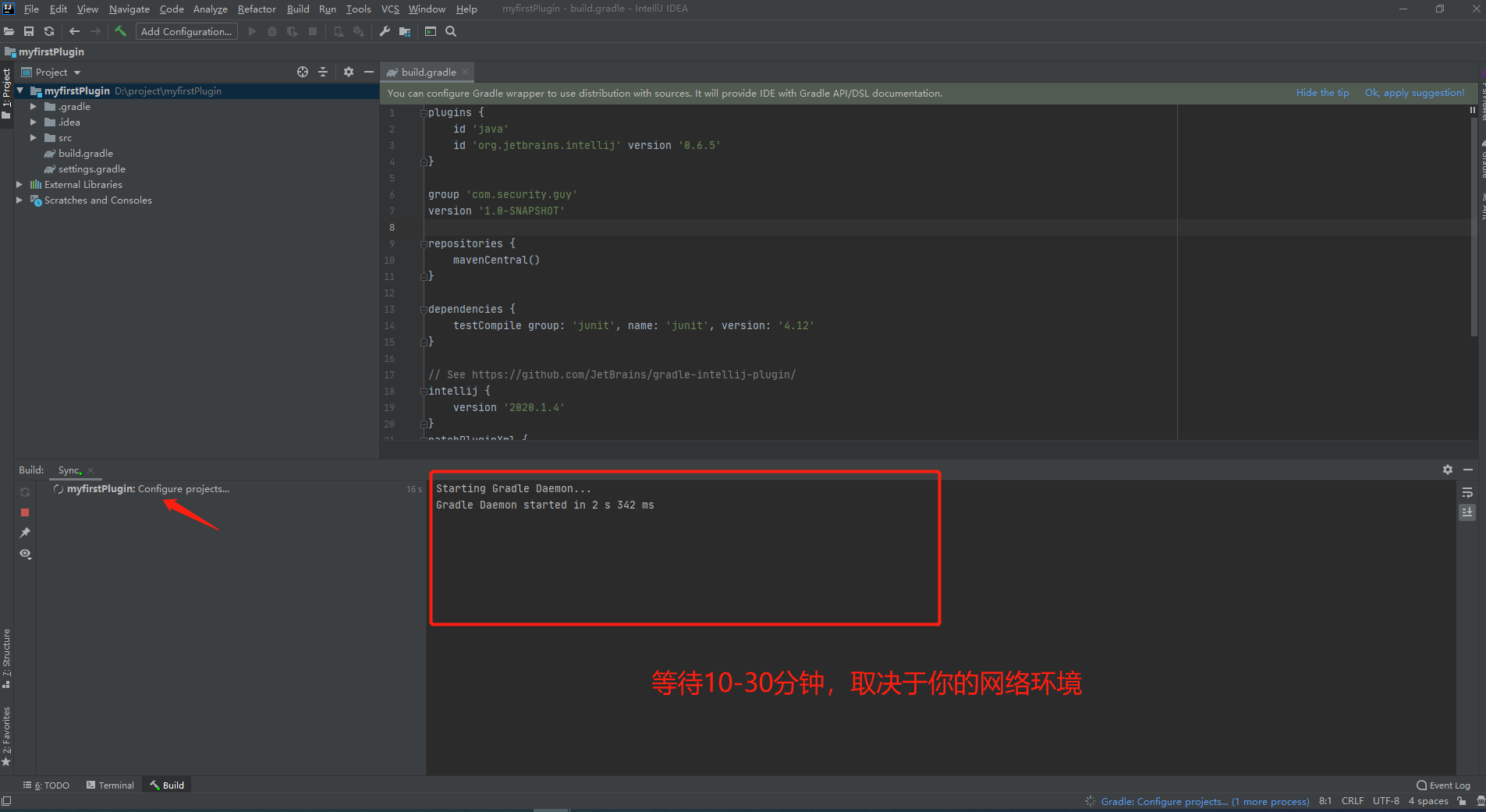Open Settings via the wrench icon
Viewport: 1486px width, 812px height.
385,31
